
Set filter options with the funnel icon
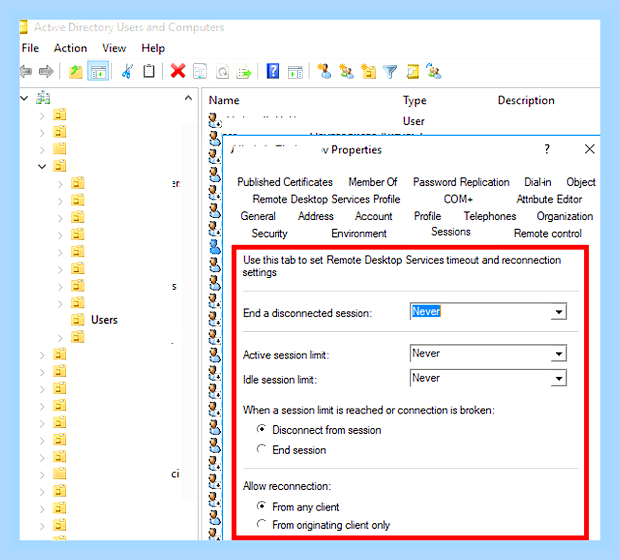(390, 72)
